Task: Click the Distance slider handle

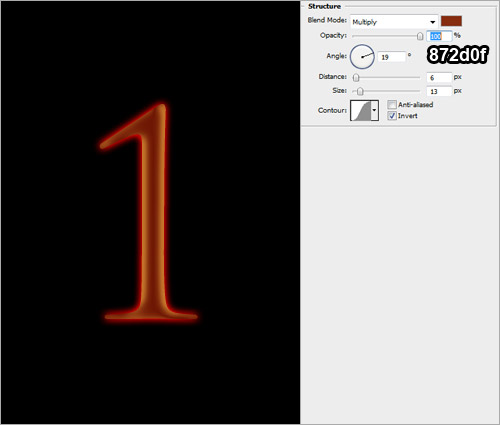Action: point(356,78)
